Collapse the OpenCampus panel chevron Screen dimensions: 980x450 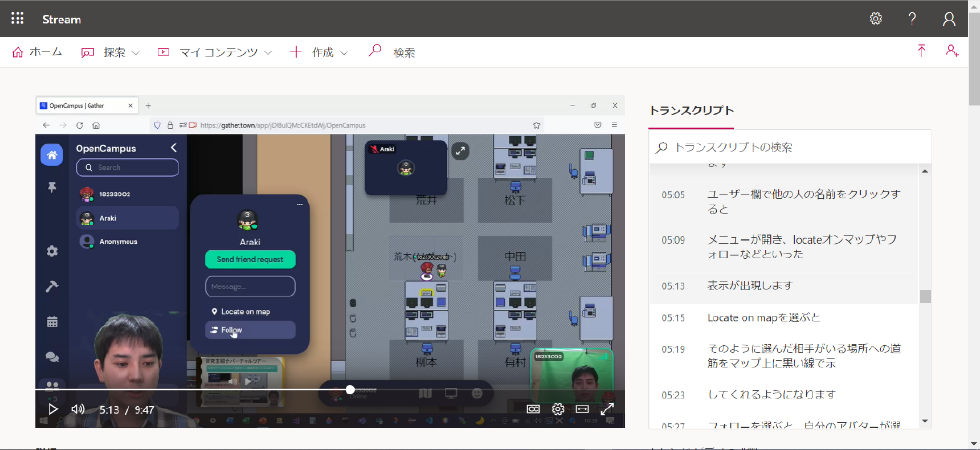point(174,148)
